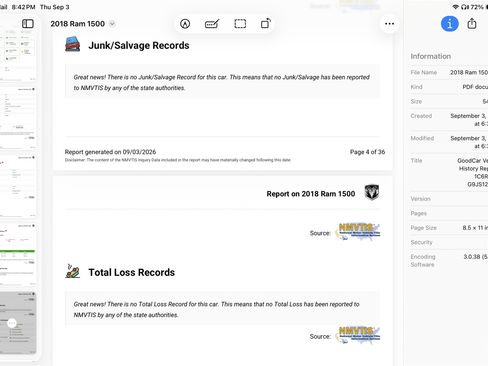
Task: Open the more options ellipsis menu
Action: [x=389, y=24]
